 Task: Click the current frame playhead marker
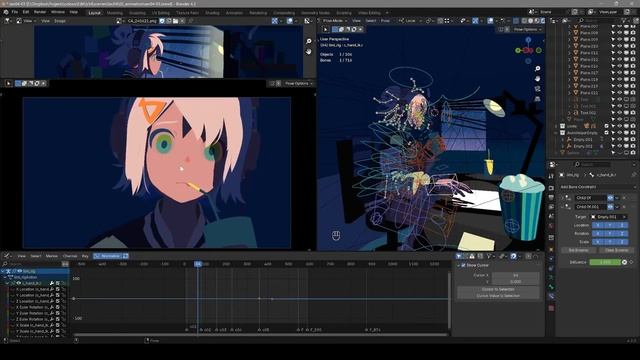[x=198, y=264]
